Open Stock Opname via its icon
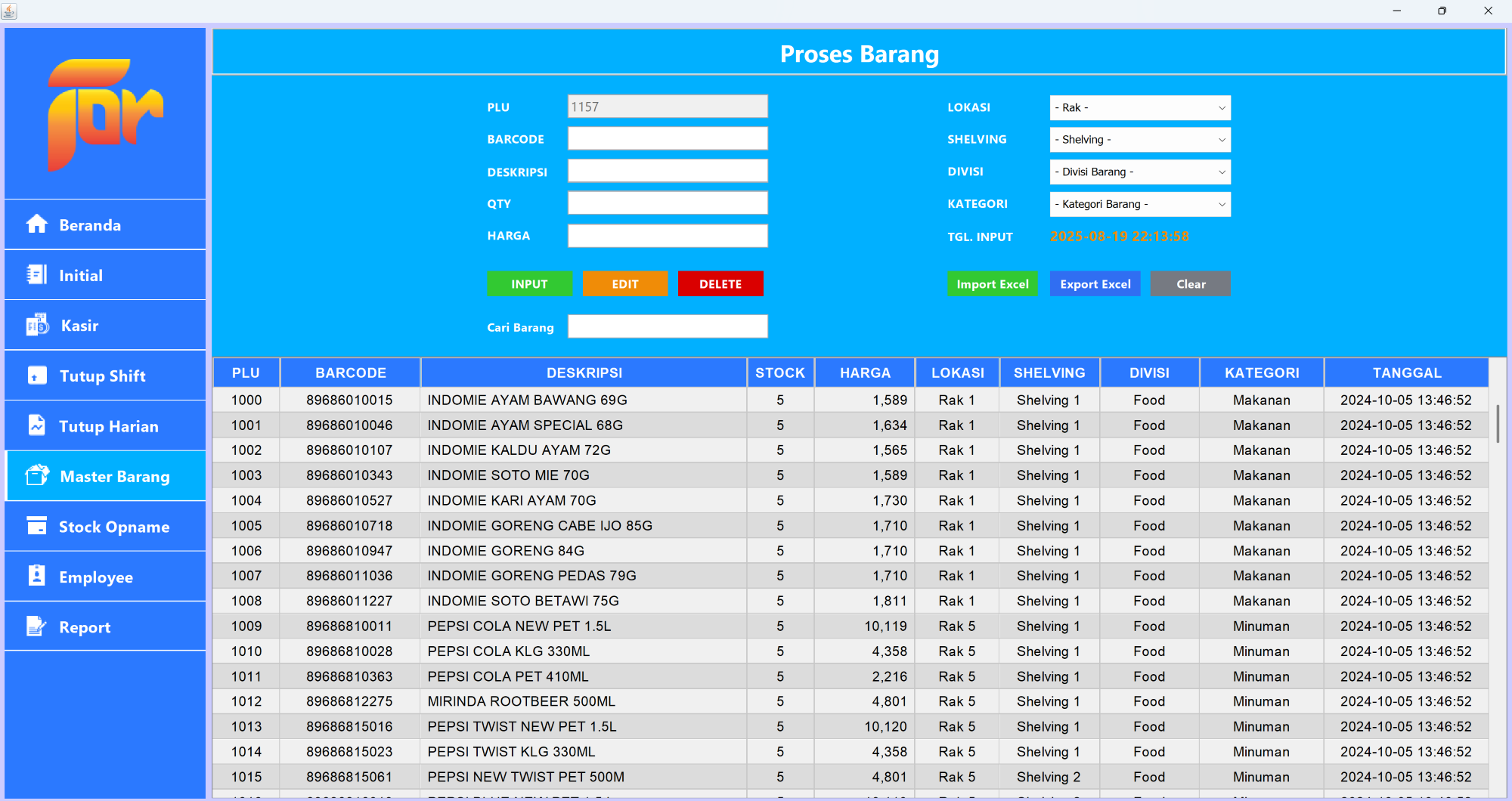Viewport: 1512px width, 801px height. coord(37,526)
